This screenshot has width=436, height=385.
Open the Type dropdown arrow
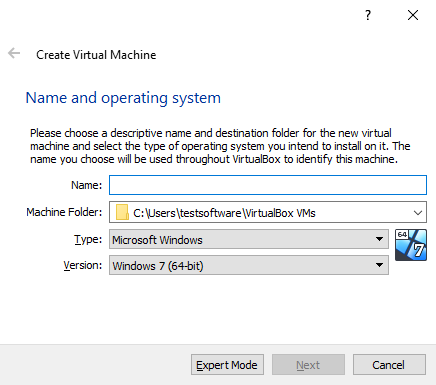click(379, 239)
